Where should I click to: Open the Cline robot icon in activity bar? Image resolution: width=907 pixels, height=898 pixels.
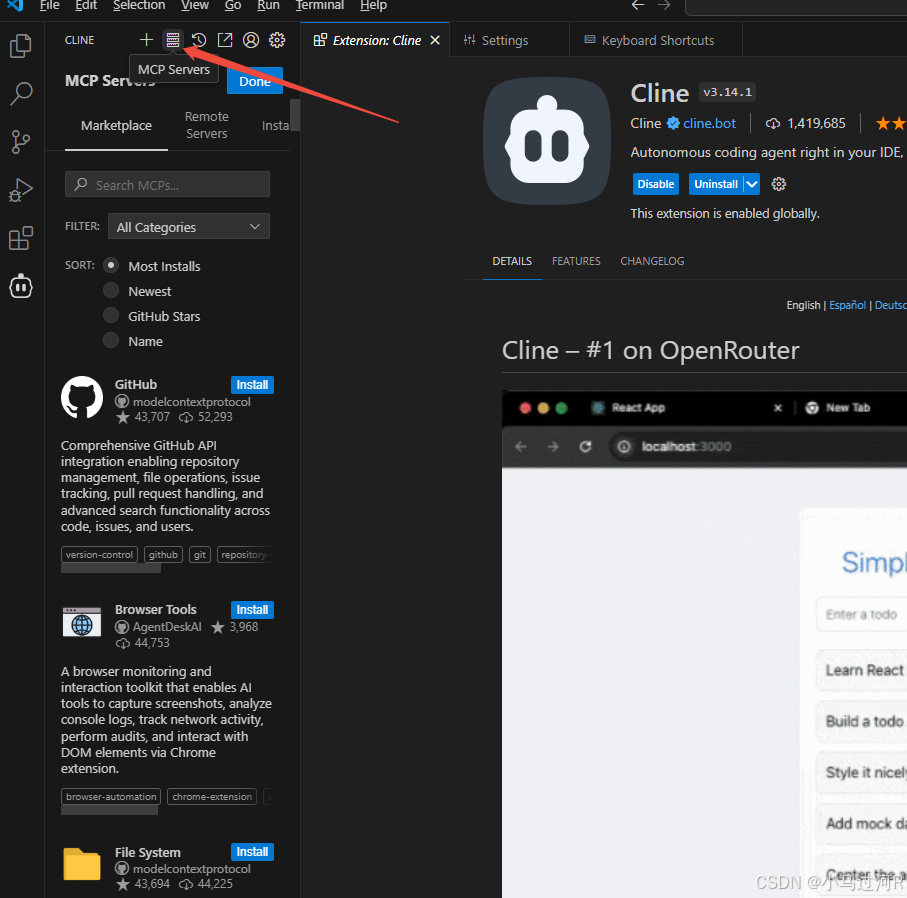coord(21,286)
